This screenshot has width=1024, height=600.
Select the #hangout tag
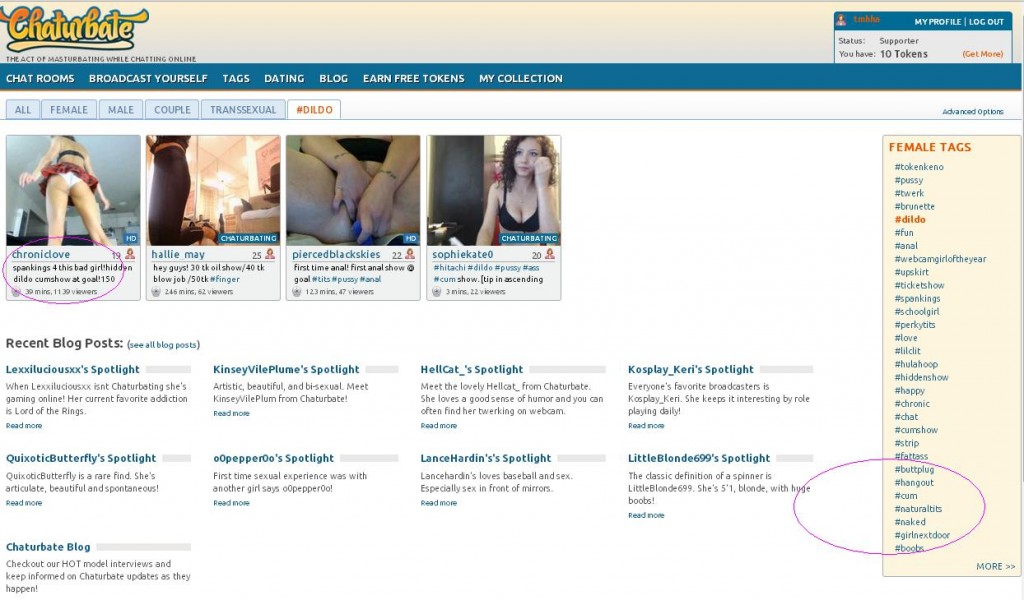(914, 482)
